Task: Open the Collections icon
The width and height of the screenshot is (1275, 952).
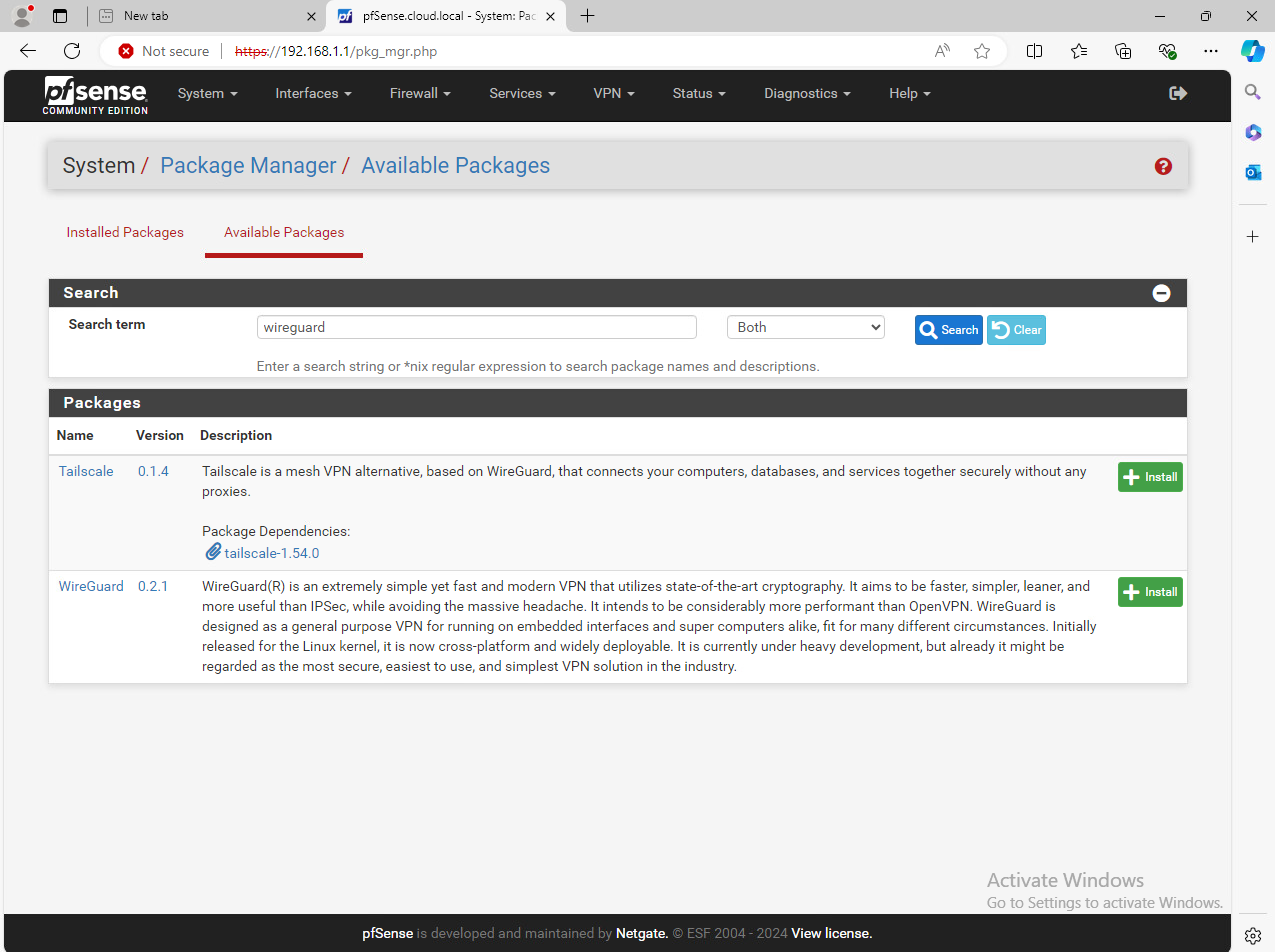Action: 1123,51
